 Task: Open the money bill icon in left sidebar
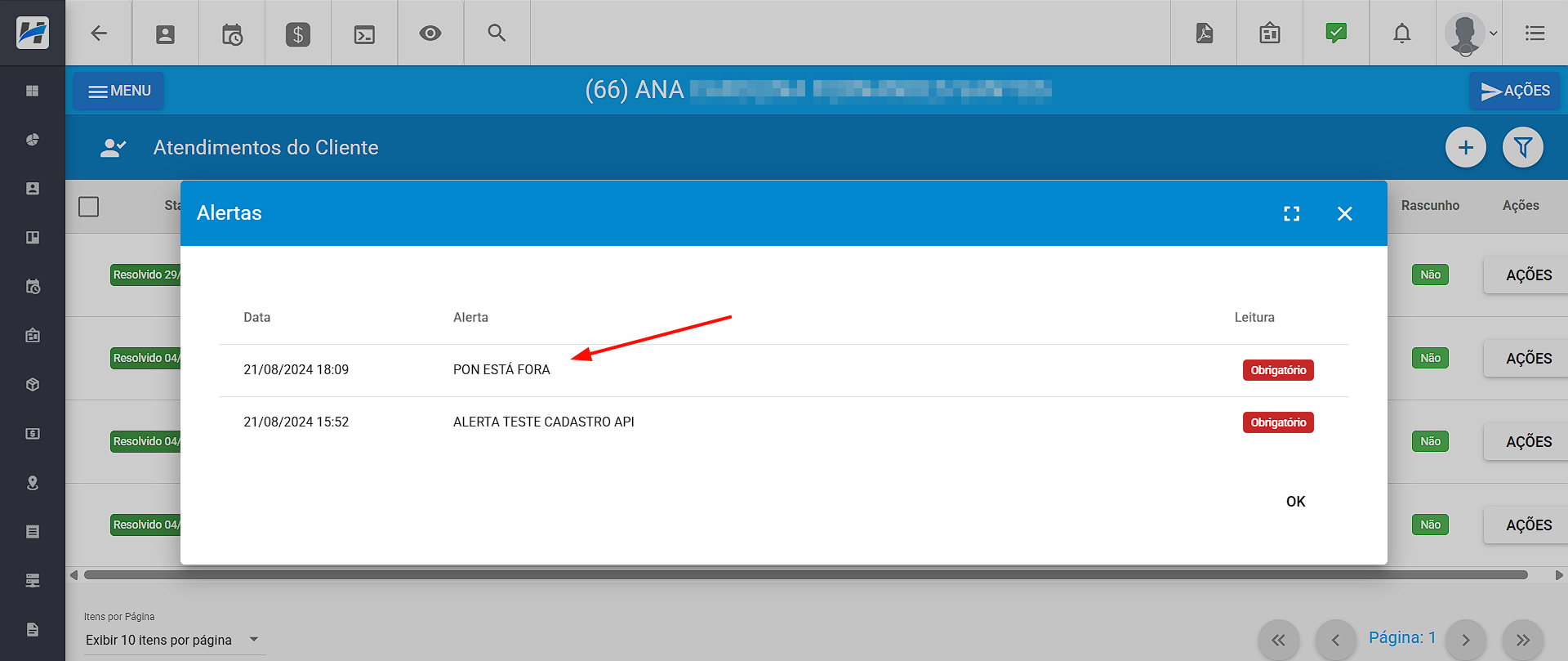point(33,434)
